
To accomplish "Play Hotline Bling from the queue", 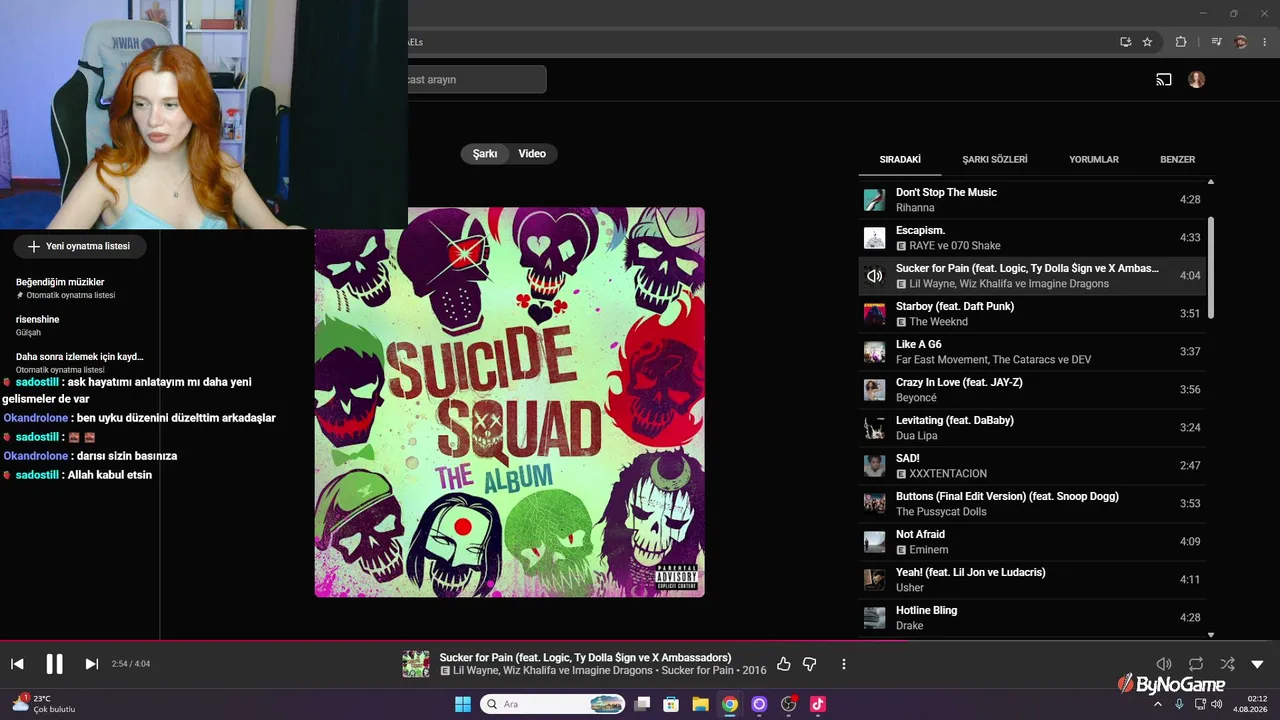I will coord(1032,618).
